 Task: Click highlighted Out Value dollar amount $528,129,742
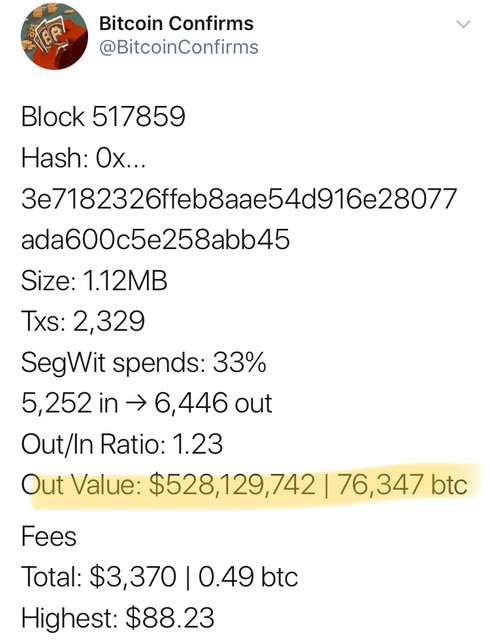[x=232, y=486]
